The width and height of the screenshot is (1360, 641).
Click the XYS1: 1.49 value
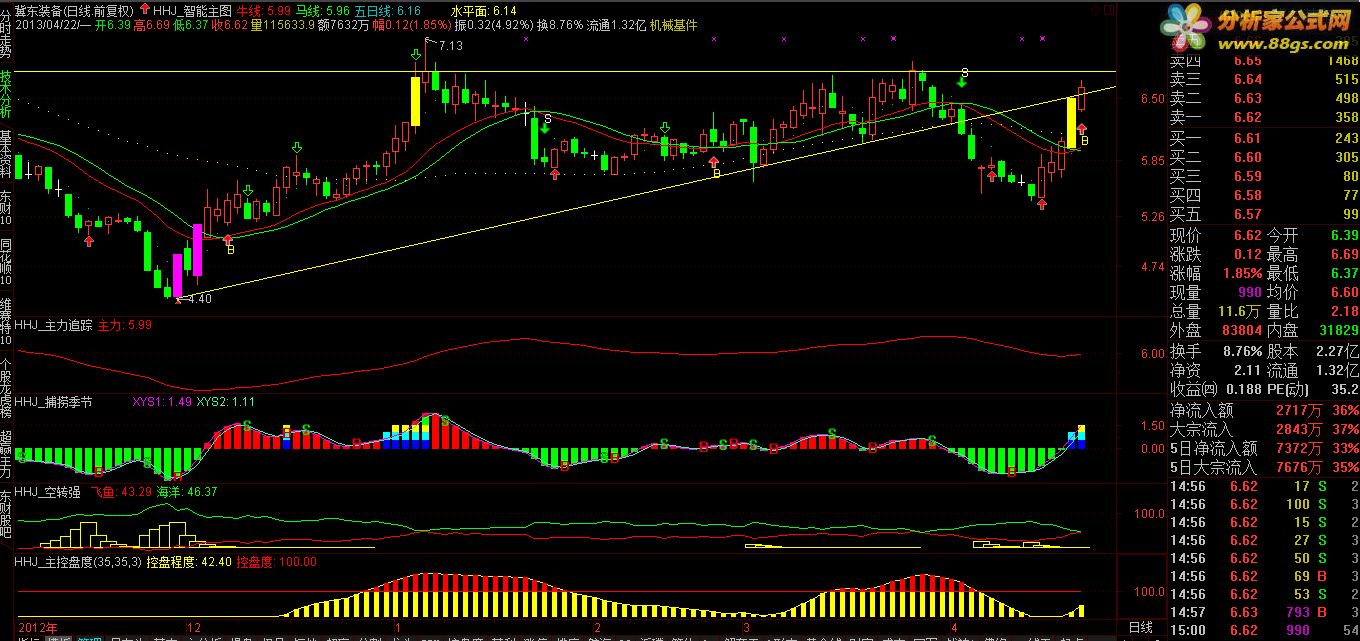(161, 401)
